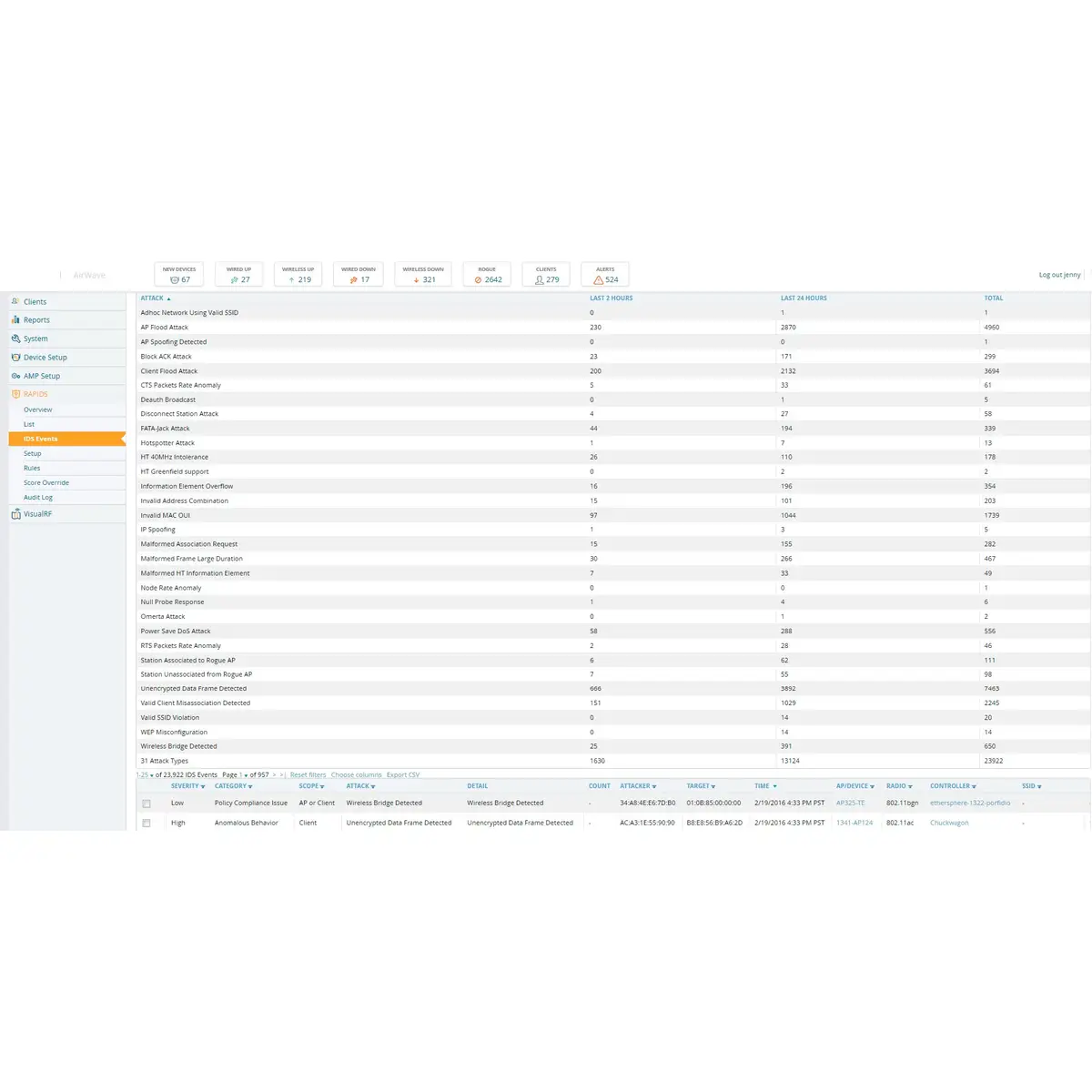
Task: View the Rogue devices count
Action: click(x=487, y=275)
